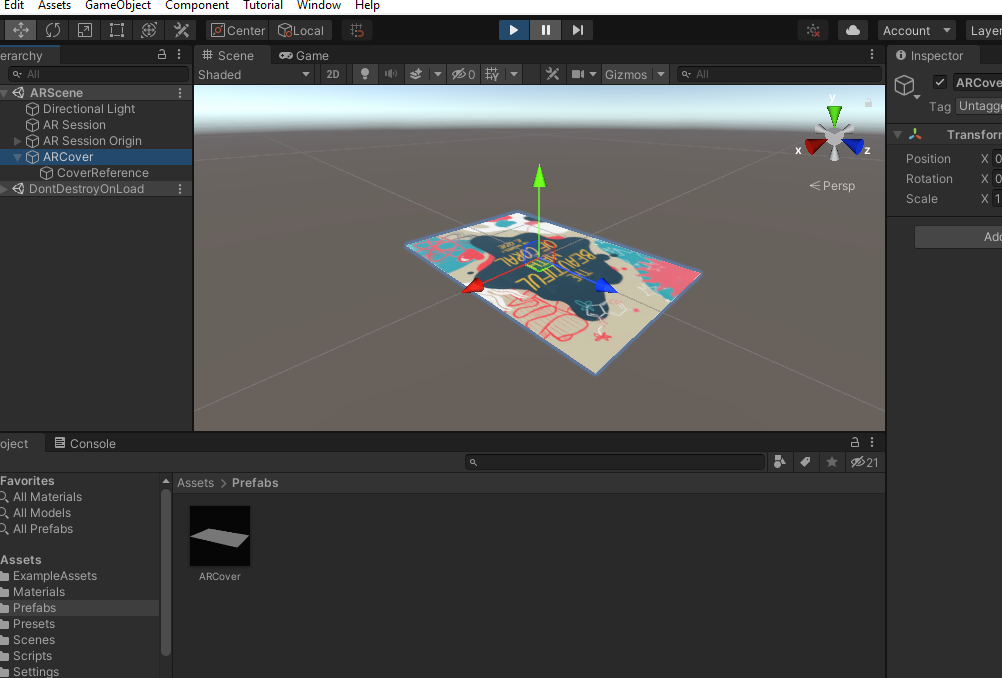Open the Window menu

click(x=319, y=6)
